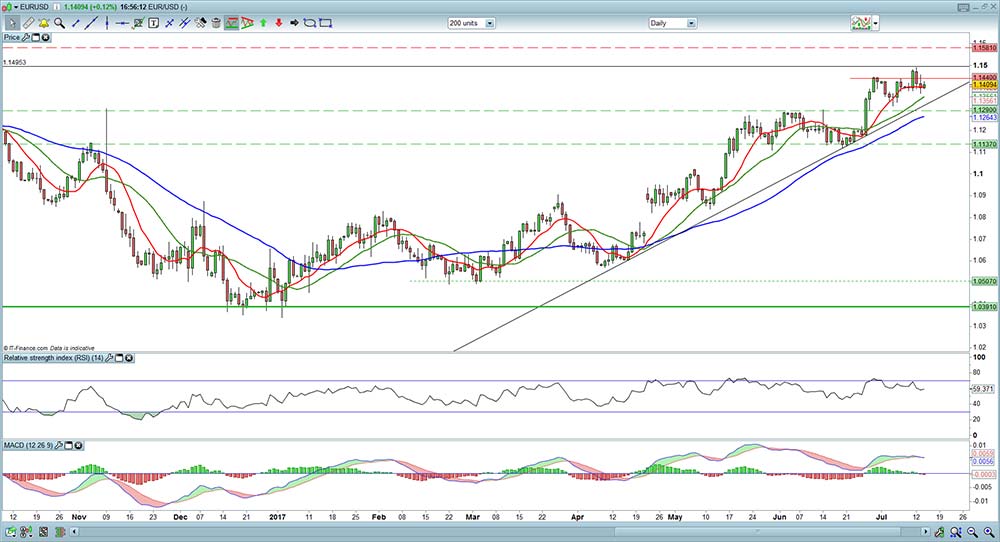Click the Relative strength index (RSI) label
This screenshot has height=542, width=1000.
54,358
